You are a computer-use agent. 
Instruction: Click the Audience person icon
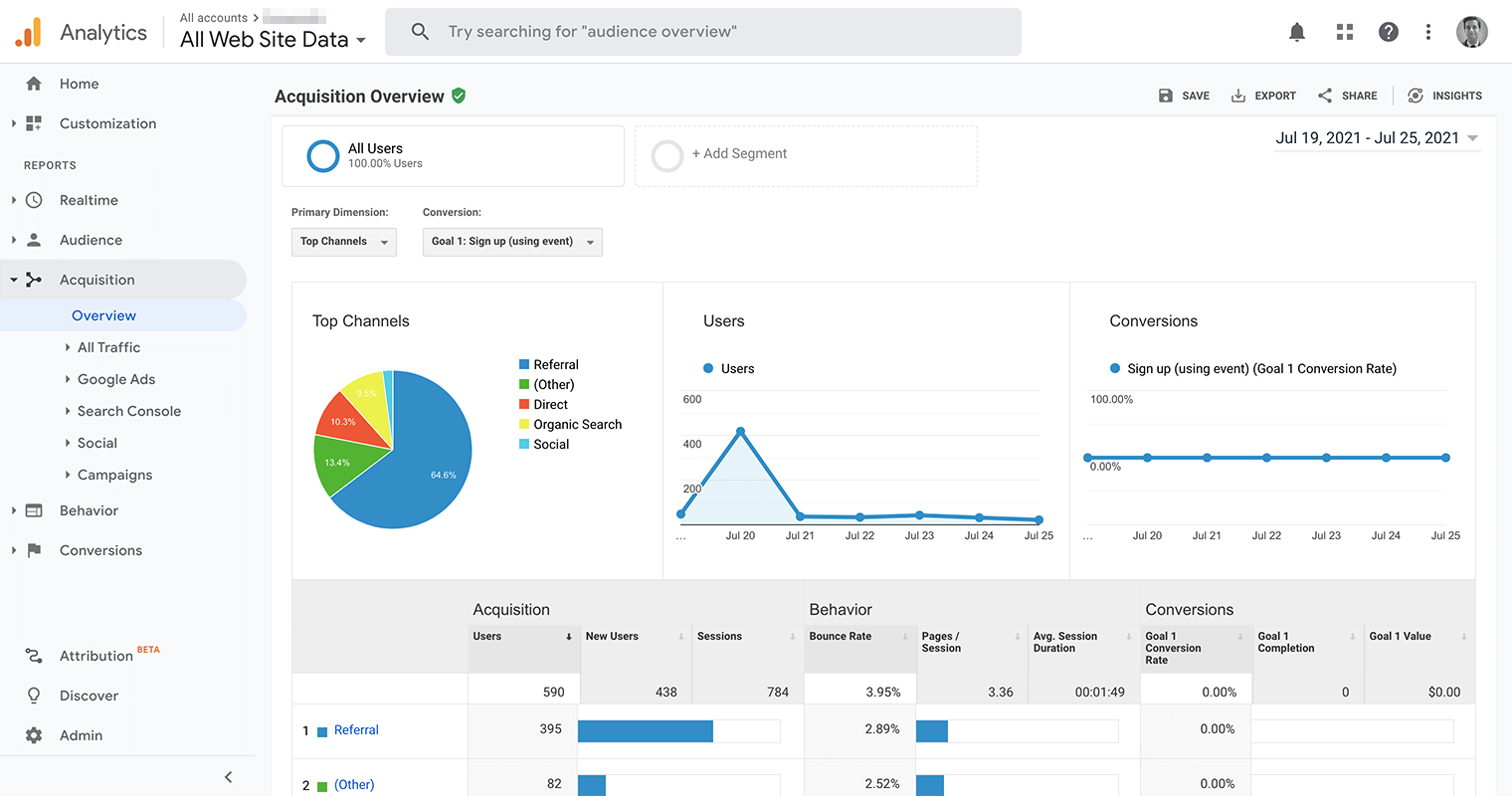[x=34, y=240]
